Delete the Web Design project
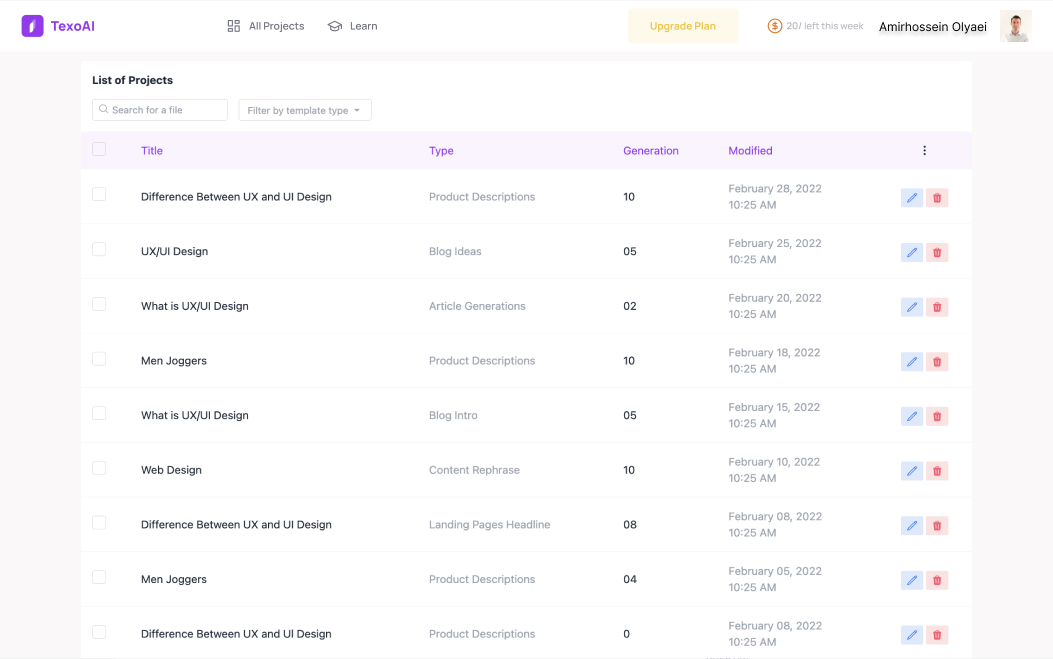Image resolution: width=1053 pixels, height=659 pixels. (937, 471)
